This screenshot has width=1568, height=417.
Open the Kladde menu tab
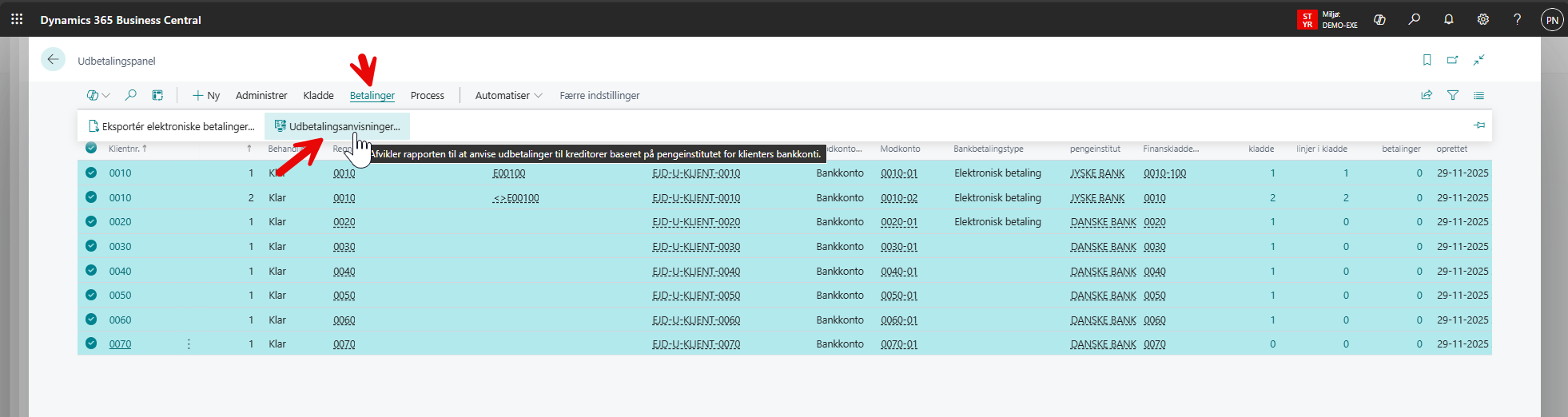[x=318, y=95]
